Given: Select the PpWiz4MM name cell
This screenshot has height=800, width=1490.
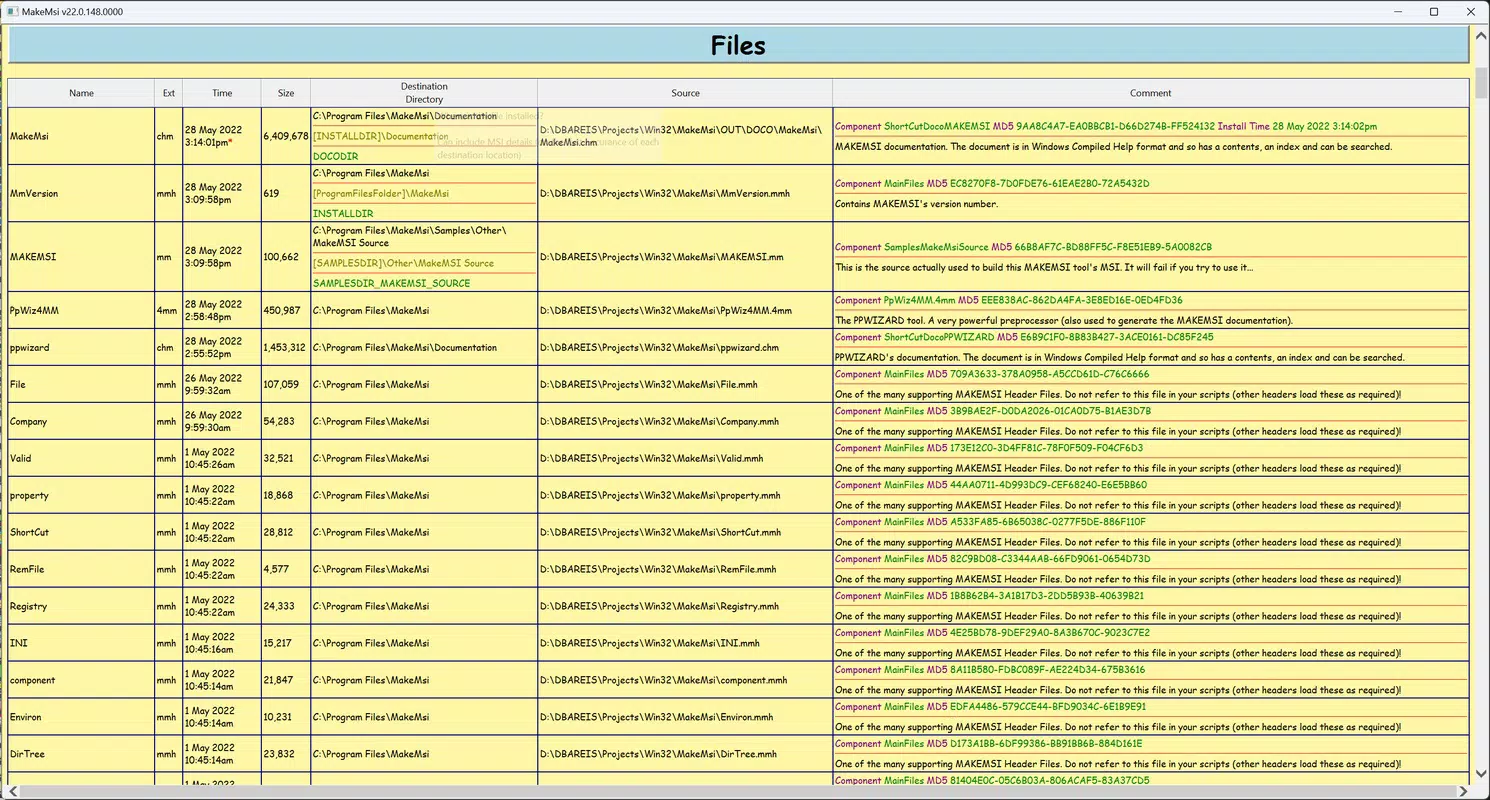Looking at the screenshot, I should point(81,310).
